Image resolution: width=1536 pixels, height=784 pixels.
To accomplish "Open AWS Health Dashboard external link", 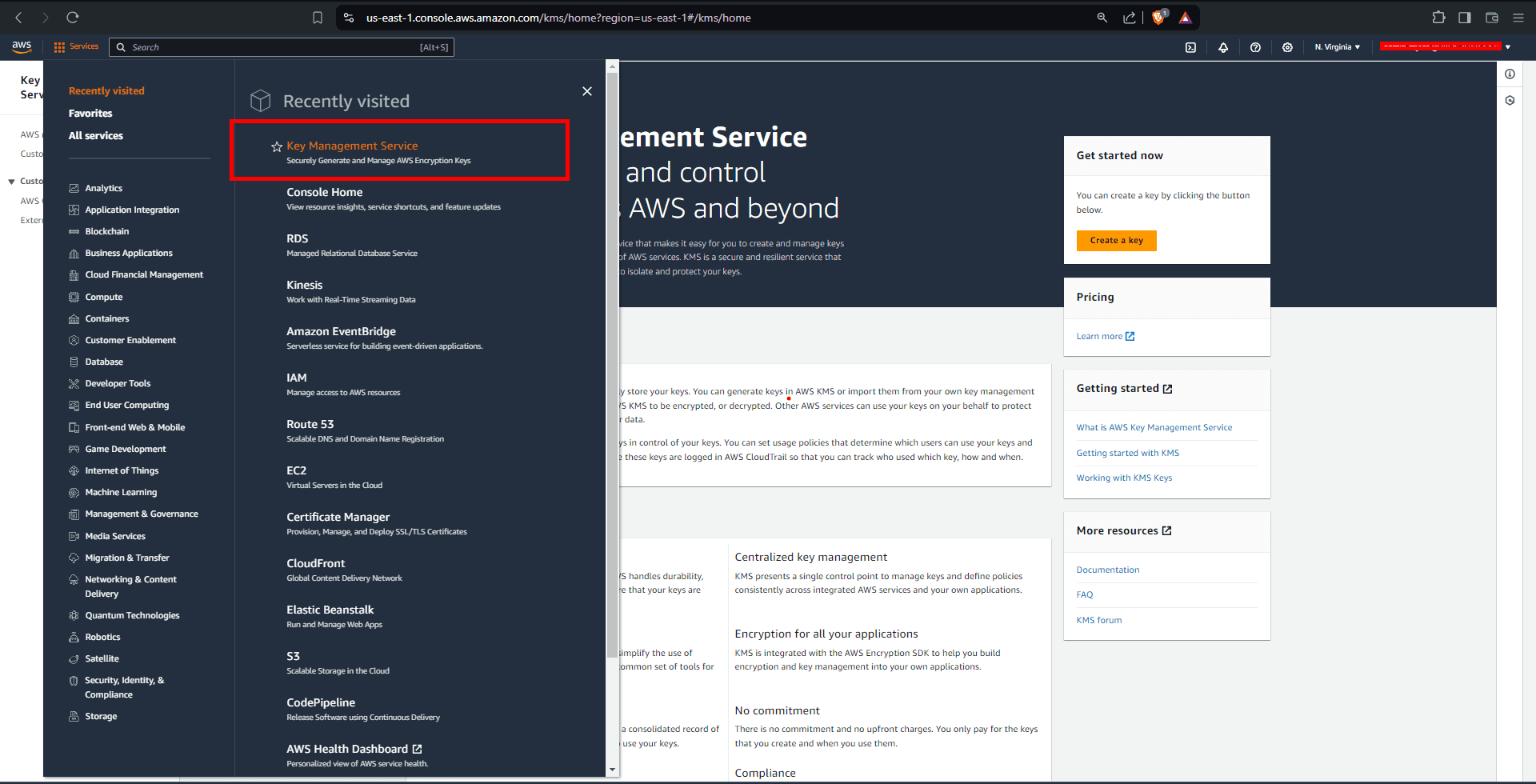I will (354, 750).
